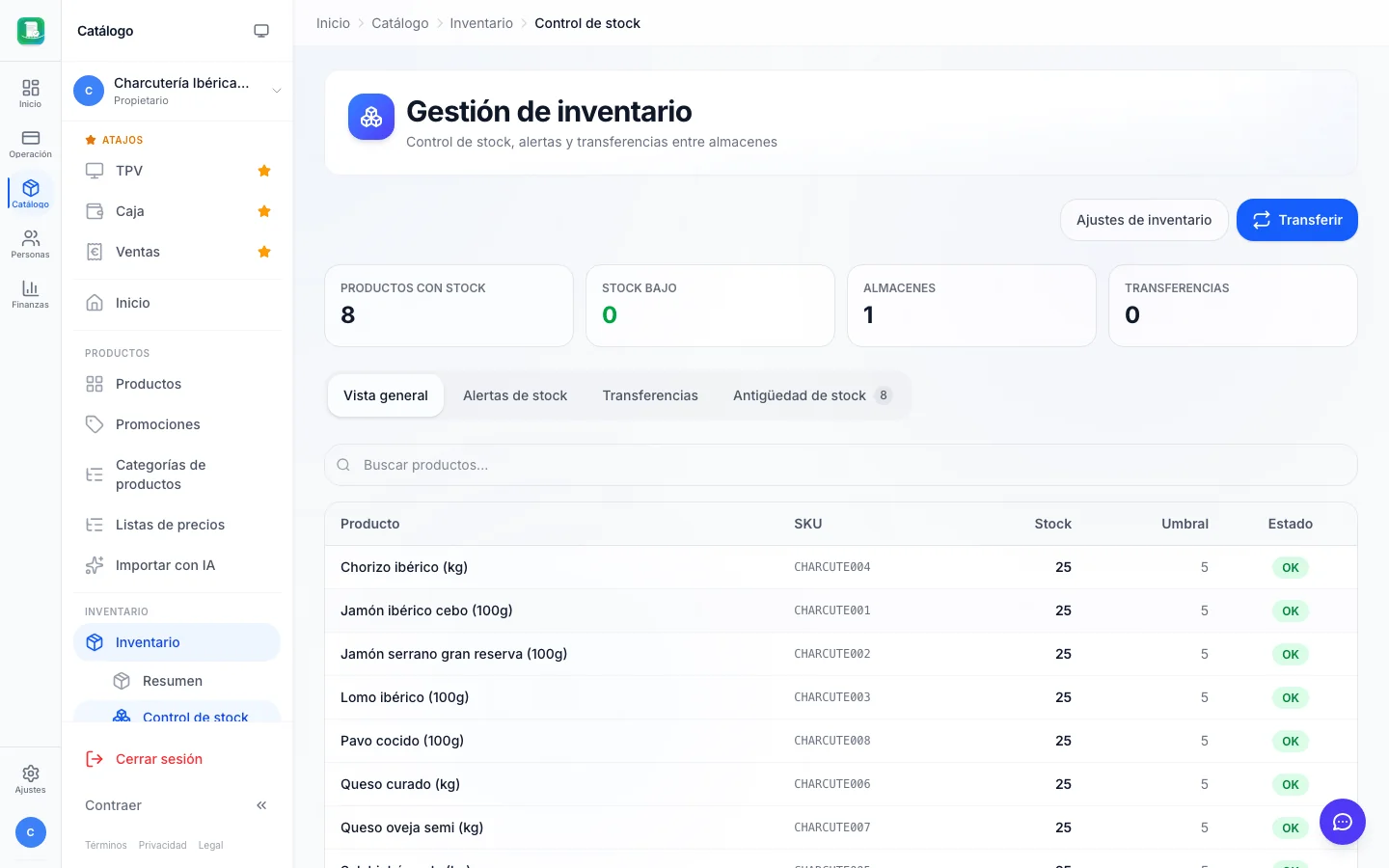1389x868 pixels.
Task: Open the Legal link
Action: coord(210,845)
